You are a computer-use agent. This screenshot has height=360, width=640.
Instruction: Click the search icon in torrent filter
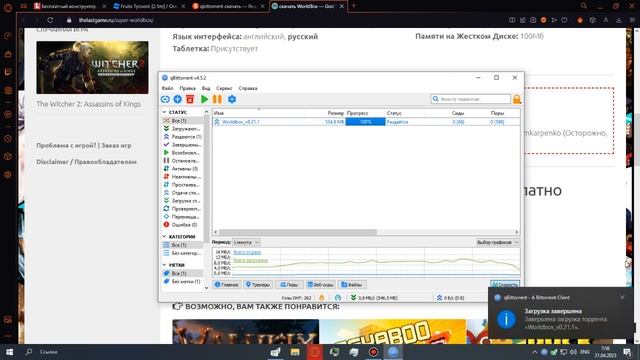click(436, 99)
